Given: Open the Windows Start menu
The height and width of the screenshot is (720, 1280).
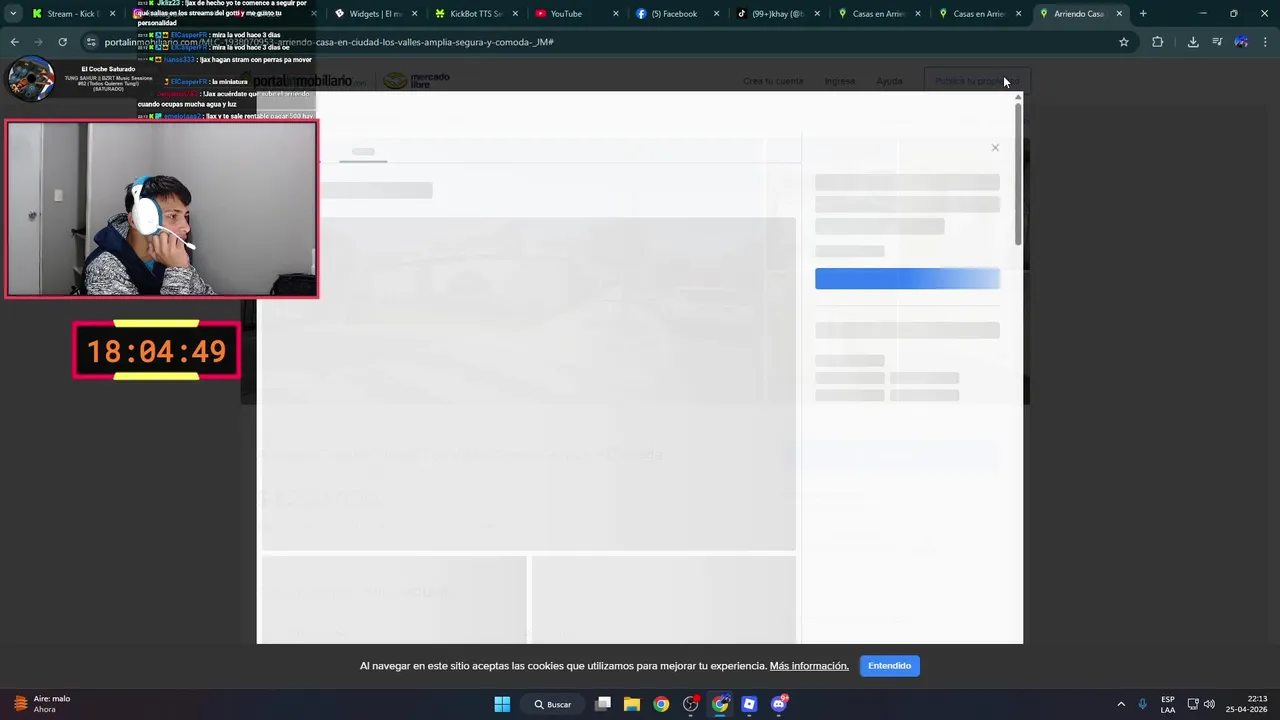Looking at the screenshot, I should pos(502,704).
